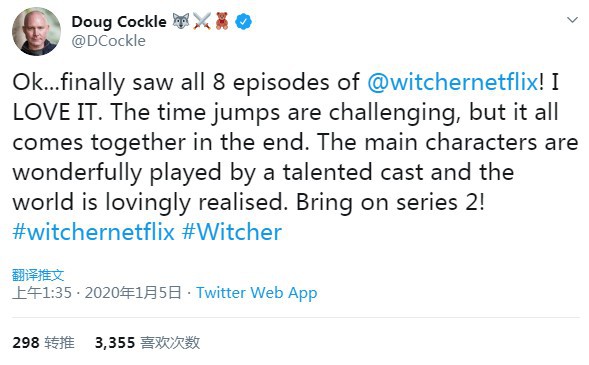Open the @DCockle handle link

click(x=109, y=41)
